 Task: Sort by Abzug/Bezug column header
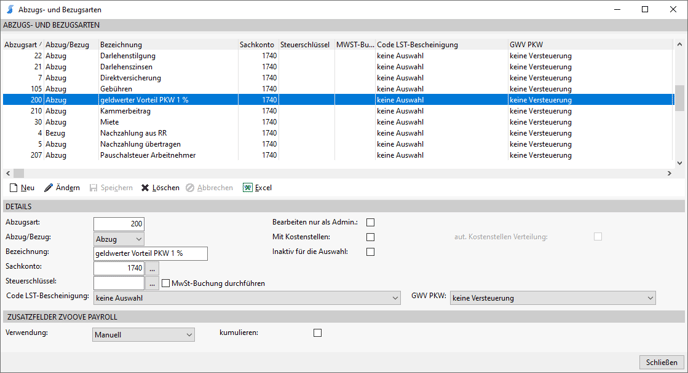[x=71, y=45]
